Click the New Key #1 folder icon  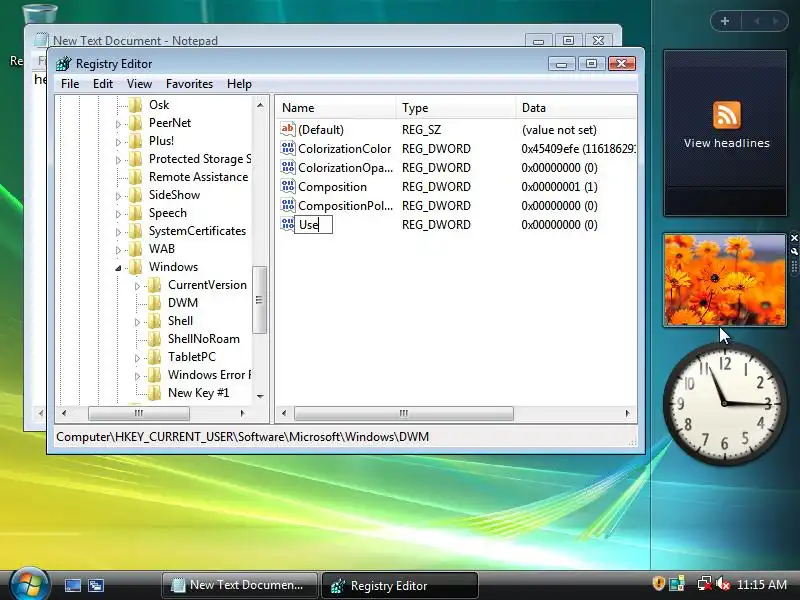click(155, 393)
